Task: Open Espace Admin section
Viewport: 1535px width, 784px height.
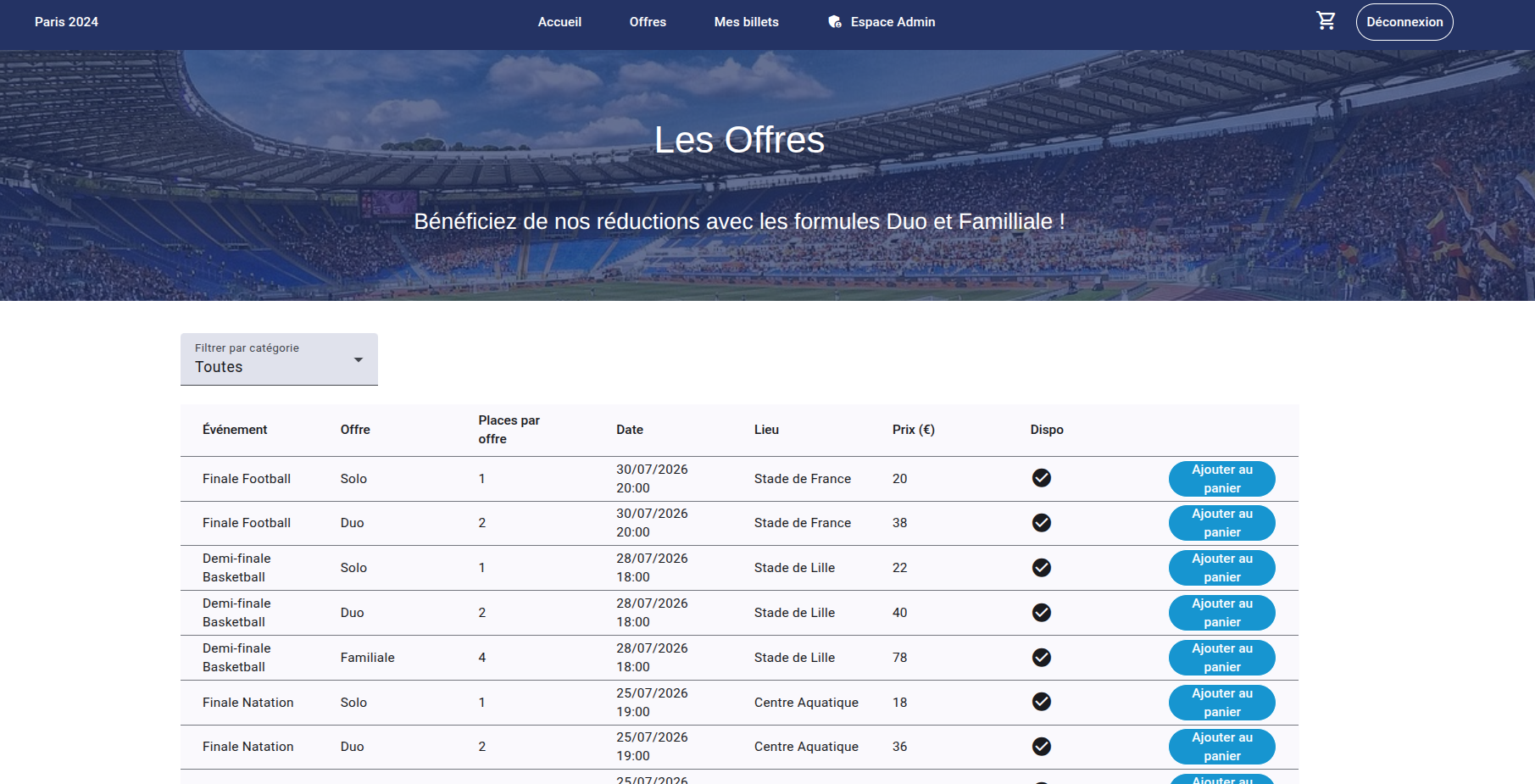Action: pyautogui.click(x=882, y=22)
